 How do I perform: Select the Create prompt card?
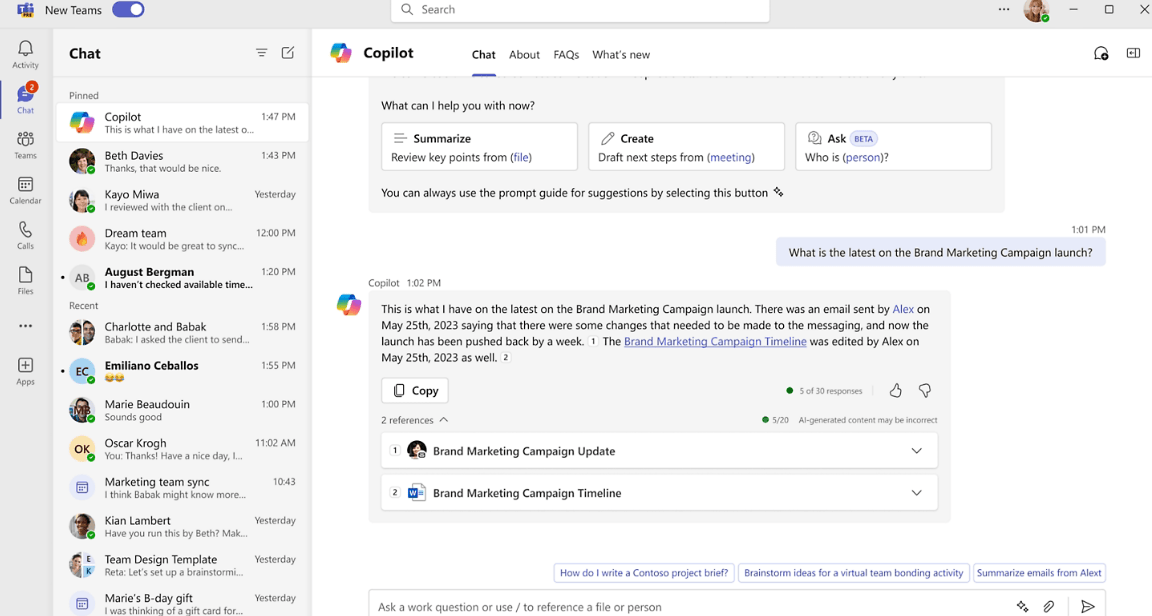[x=686, y=146]
